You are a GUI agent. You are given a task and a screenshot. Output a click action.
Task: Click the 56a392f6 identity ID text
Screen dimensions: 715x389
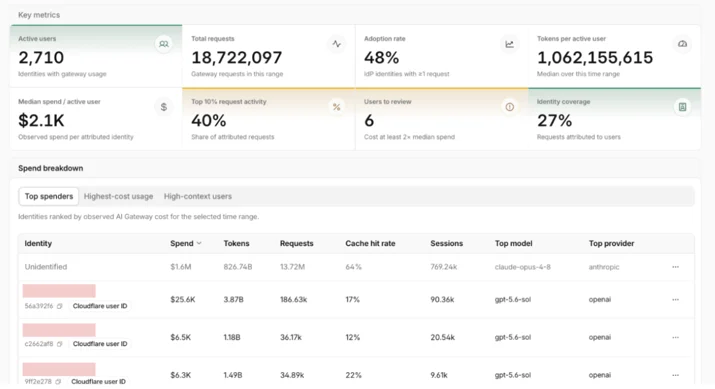coord(39,306)
